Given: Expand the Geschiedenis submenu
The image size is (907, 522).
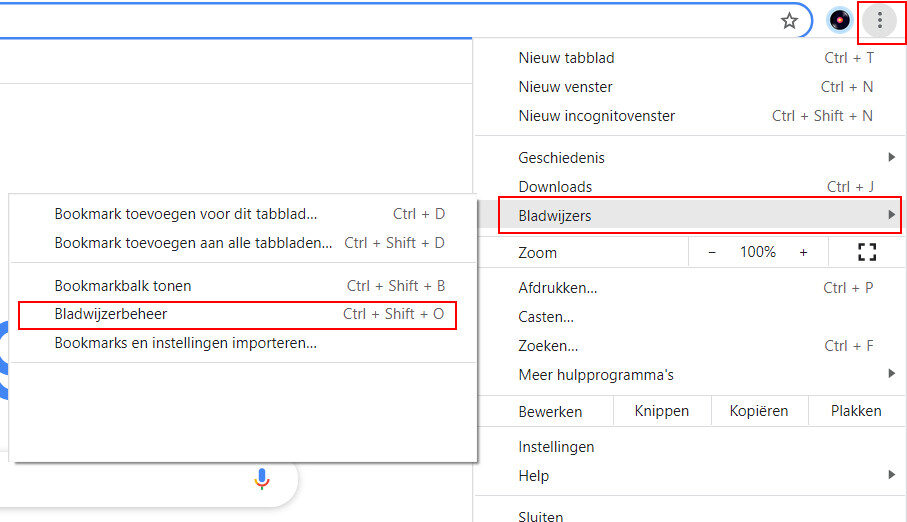Looking at the screenshot, I should pyautogui.click(x=561, y=158).
